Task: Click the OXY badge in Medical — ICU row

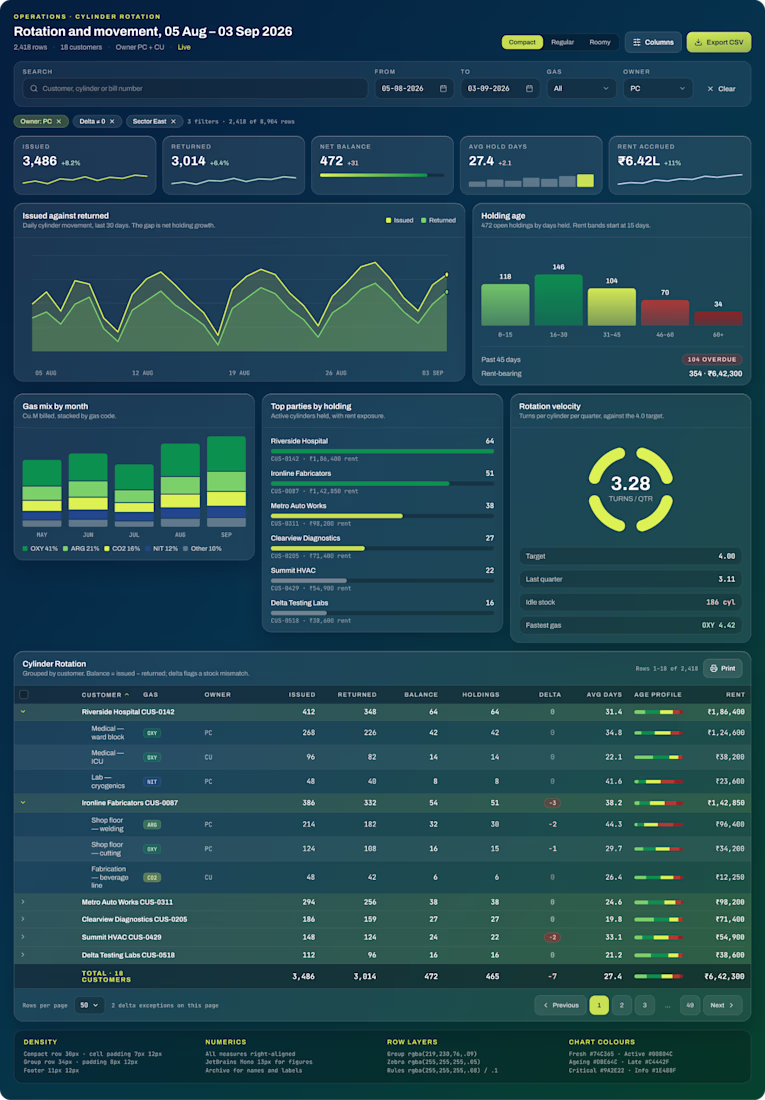Action: 152,757
